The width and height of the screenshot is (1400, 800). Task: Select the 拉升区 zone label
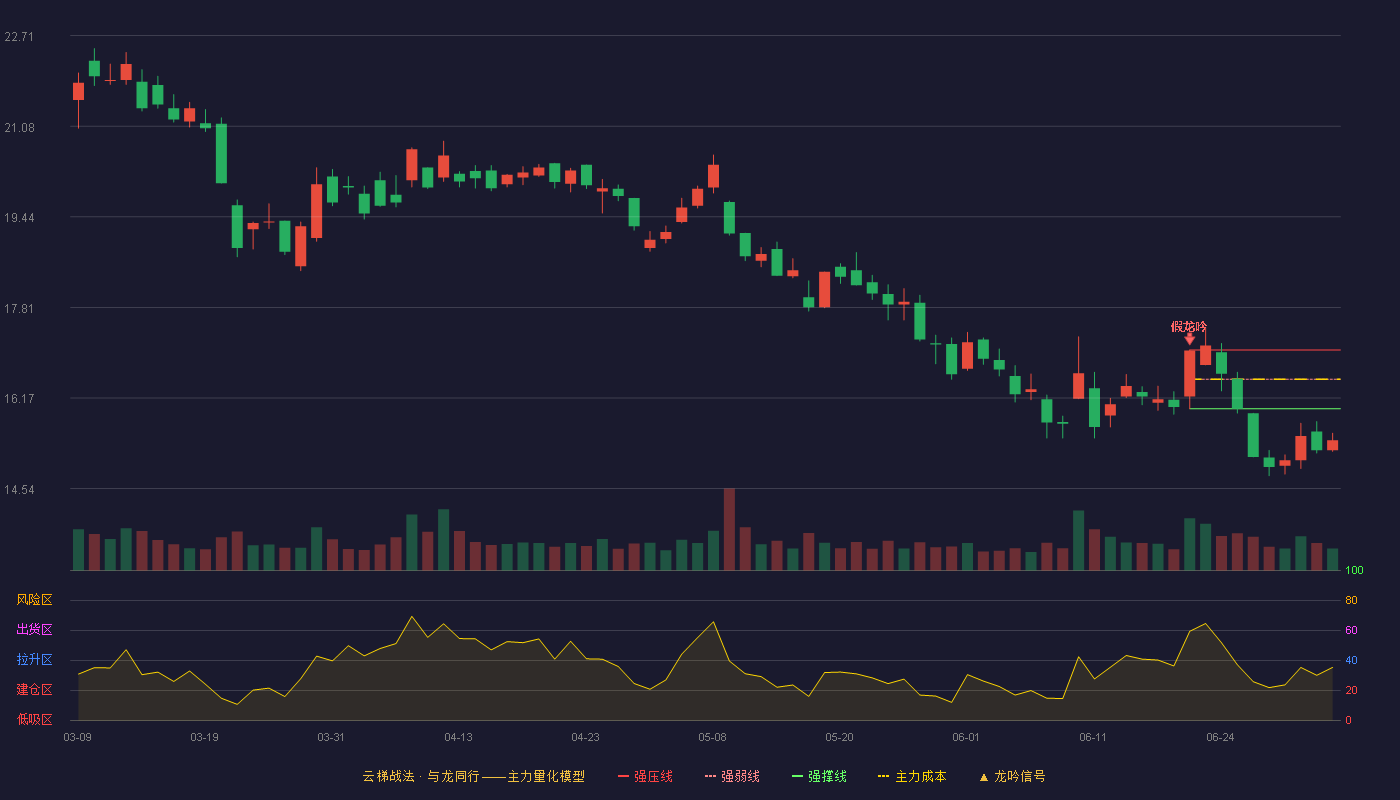point(34,660)
